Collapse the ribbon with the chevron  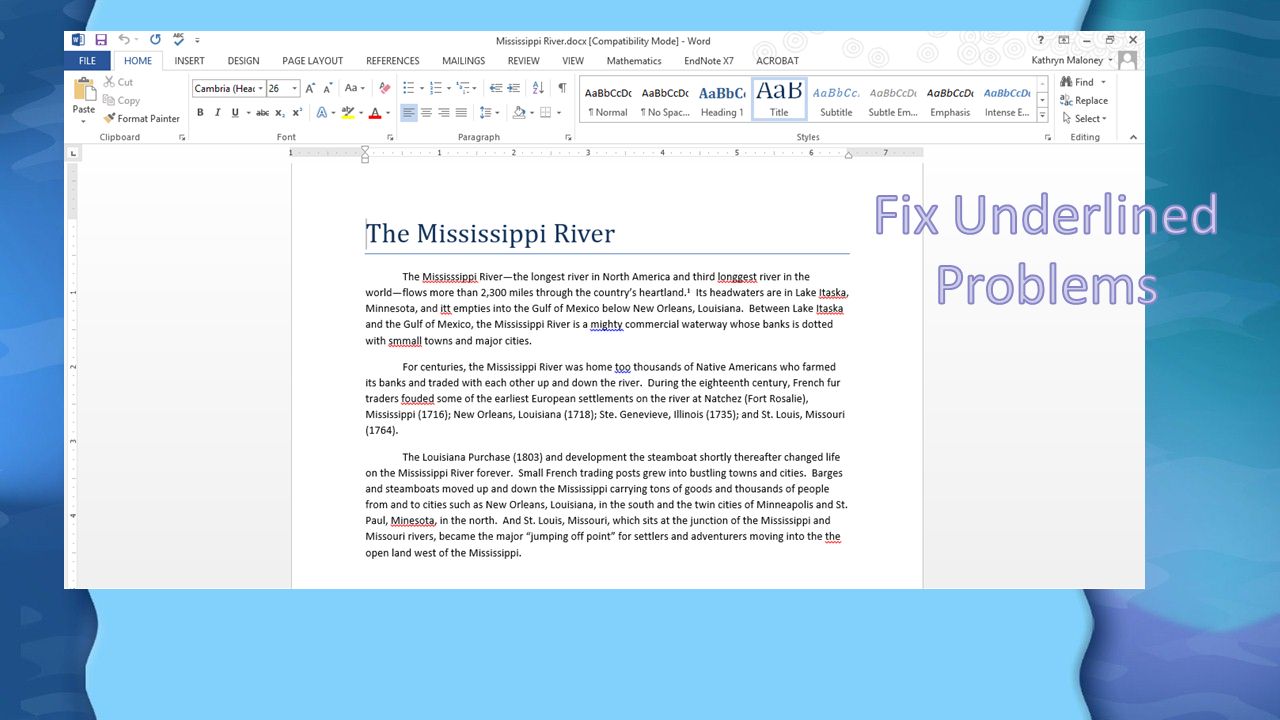click(x=1133, y=137)
